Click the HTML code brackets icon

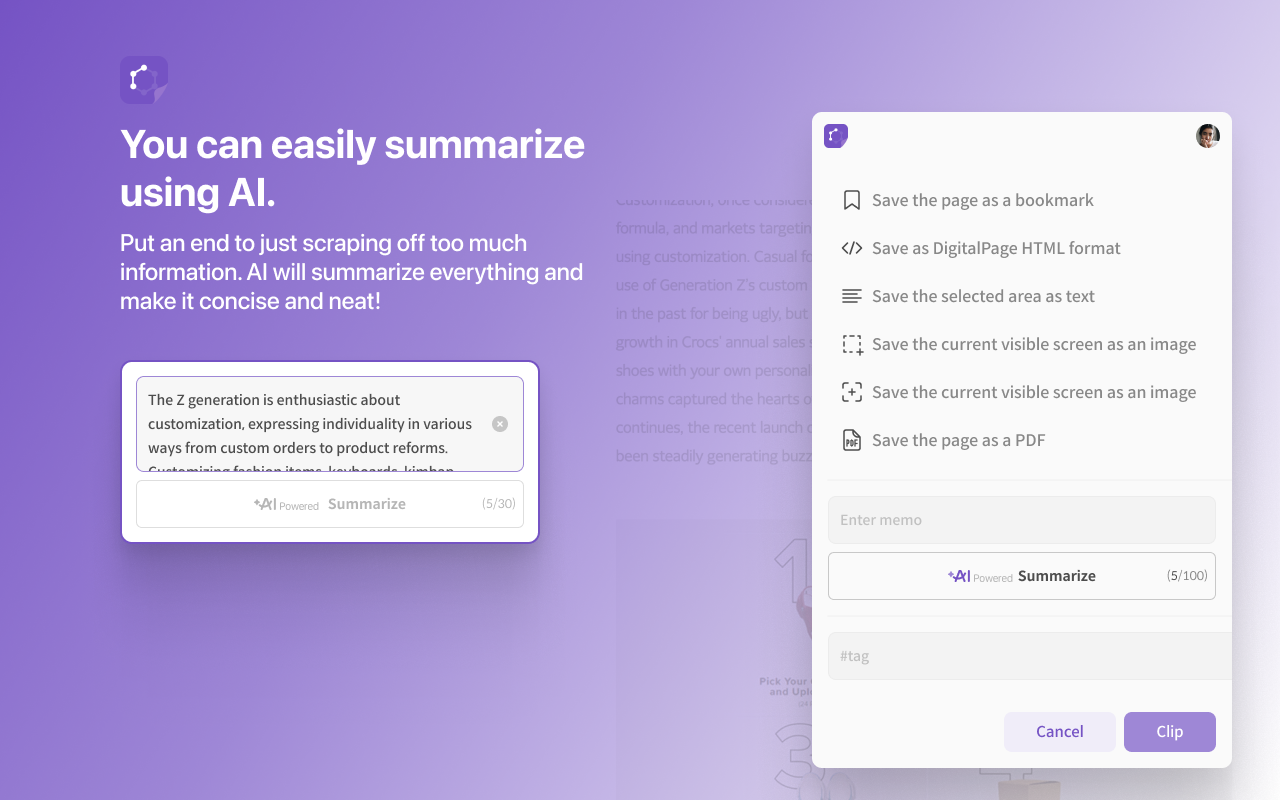coord(852,248)
